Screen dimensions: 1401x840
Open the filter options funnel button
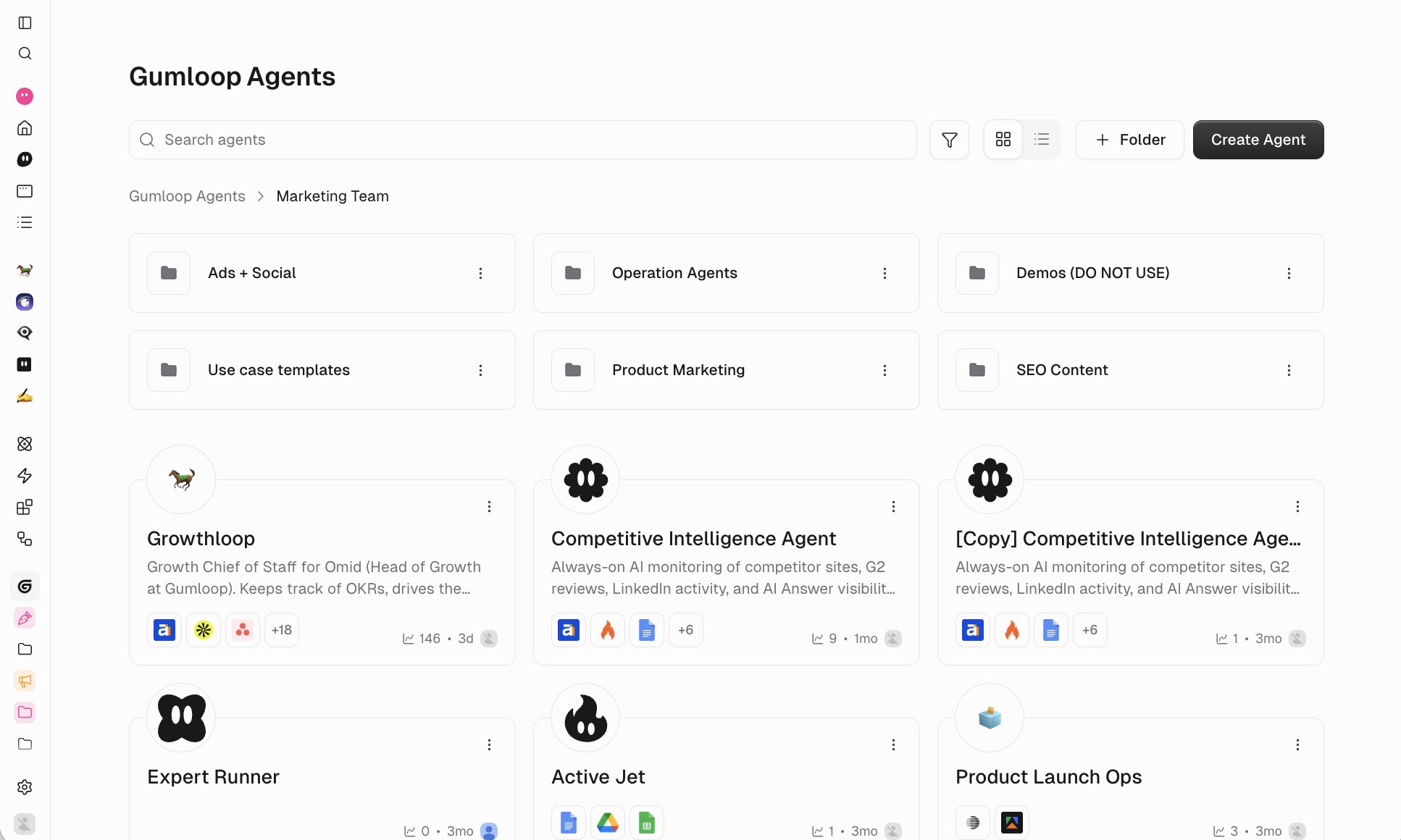click(x=950, y=140)
